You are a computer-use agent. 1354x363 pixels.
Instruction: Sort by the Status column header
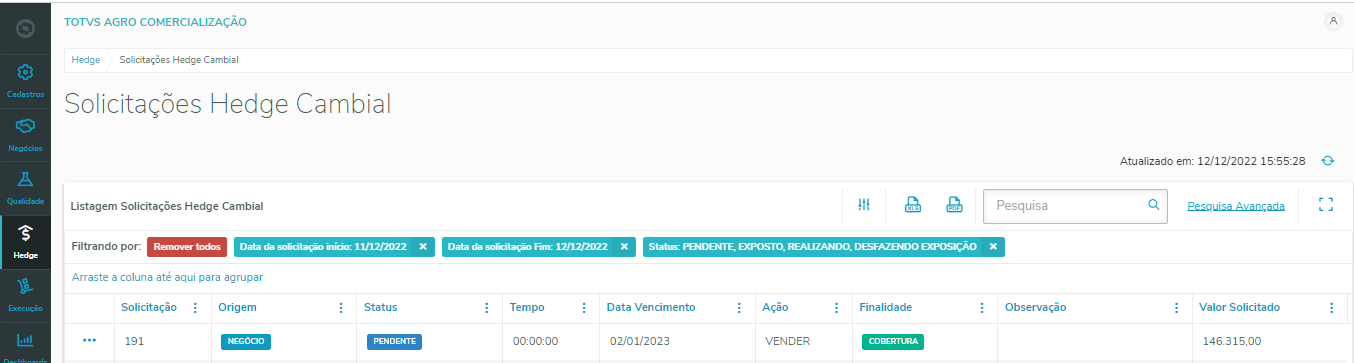tap(380, 308)
